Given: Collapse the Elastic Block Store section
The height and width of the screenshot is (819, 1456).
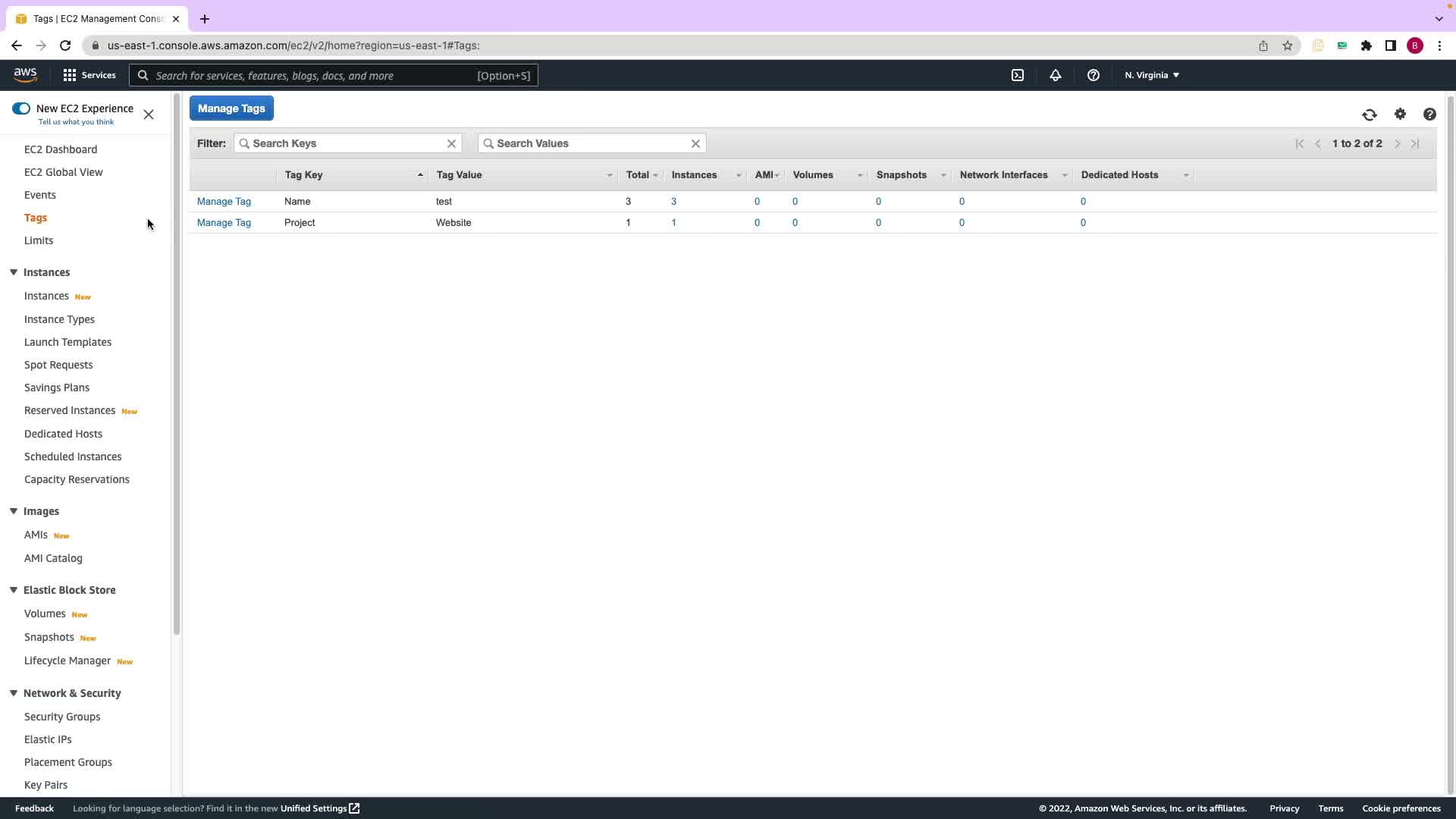Looking at the screenshot, I should pyautogui.click(x=14, y=590).
